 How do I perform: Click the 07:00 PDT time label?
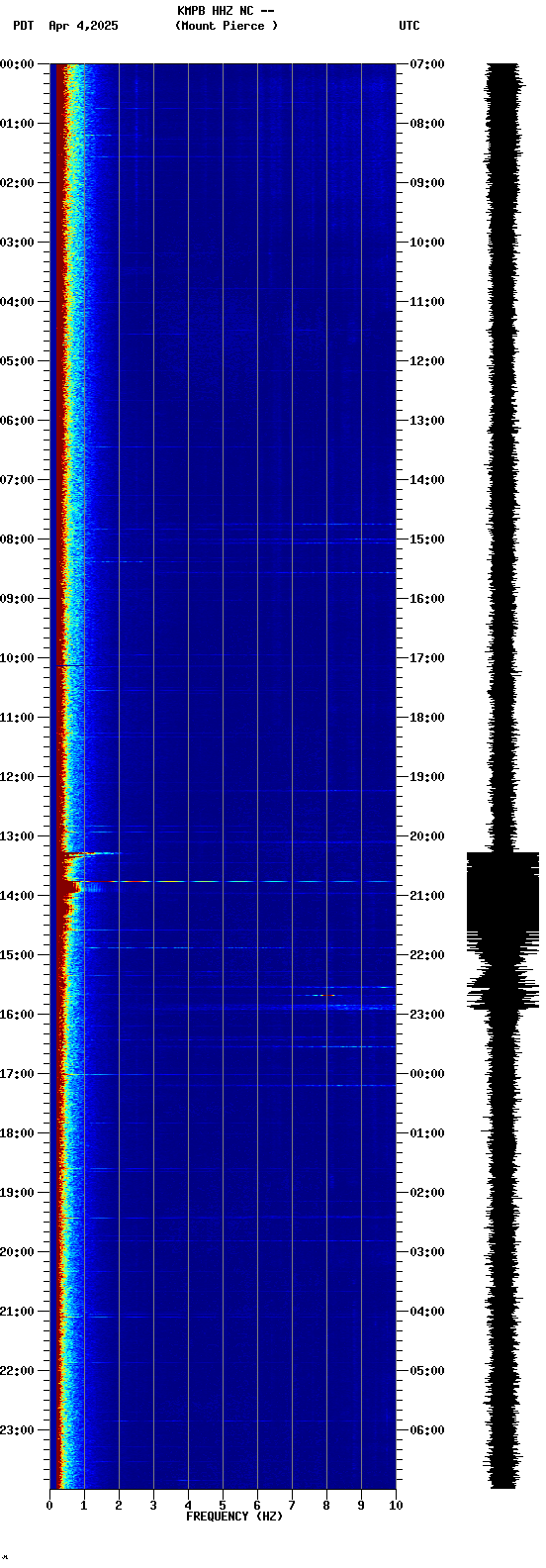(18, 480)
